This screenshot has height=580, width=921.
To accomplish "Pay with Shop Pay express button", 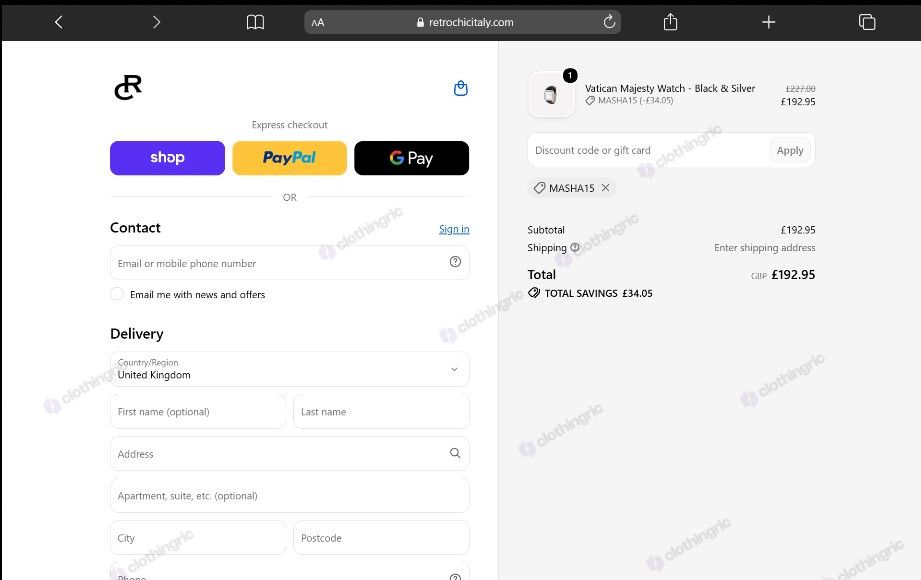I will click(167, 158).
